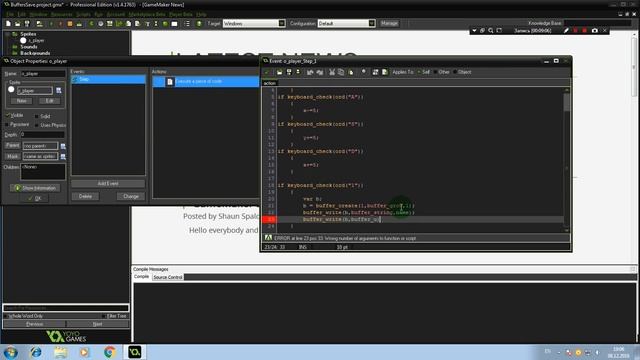Toggle the Whole Word Only checkbox
Image resolution: width=640 pixels, height=360 pixels.
pos(6,316)
